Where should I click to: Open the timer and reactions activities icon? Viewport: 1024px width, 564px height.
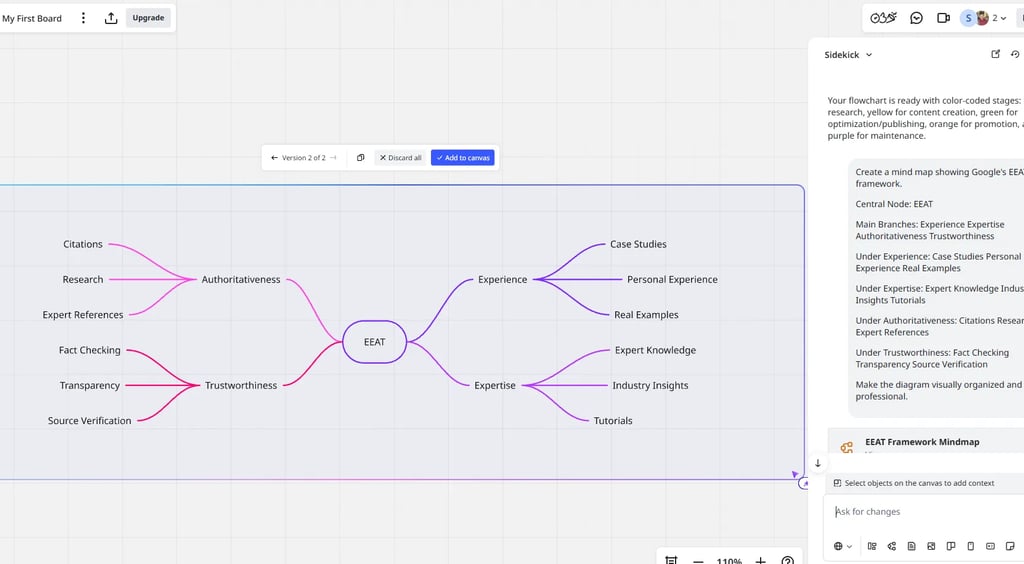coord(883,18)
